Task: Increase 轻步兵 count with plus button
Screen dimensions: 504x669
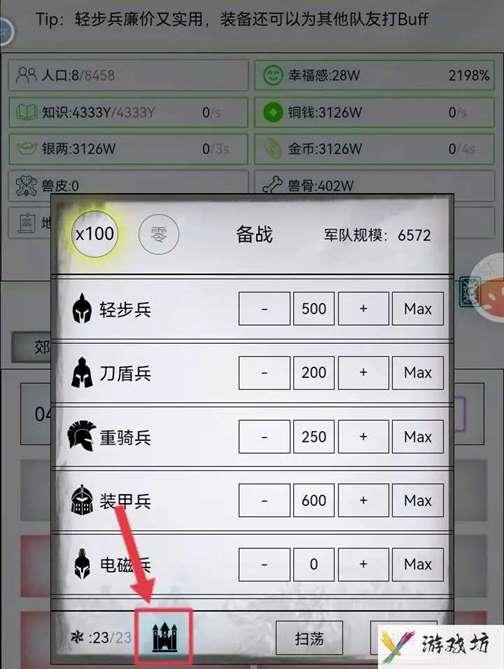Action: (363, 308)
